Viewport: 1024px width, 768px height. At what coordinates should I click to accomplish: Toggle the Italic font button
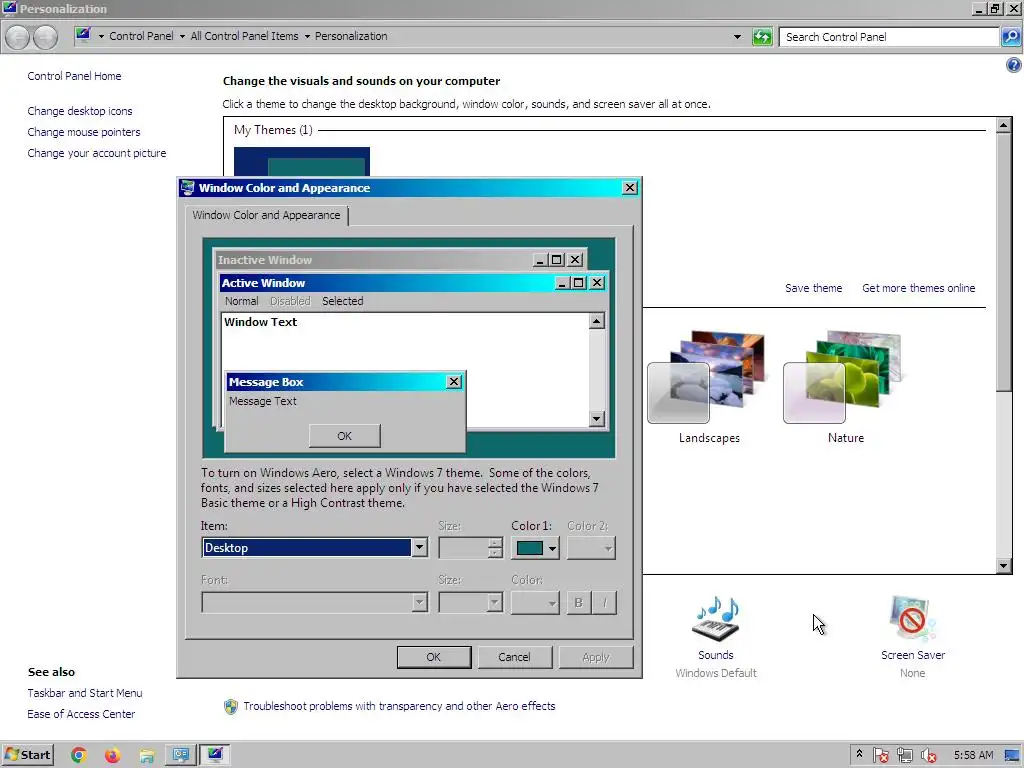[x=605, y=603]
